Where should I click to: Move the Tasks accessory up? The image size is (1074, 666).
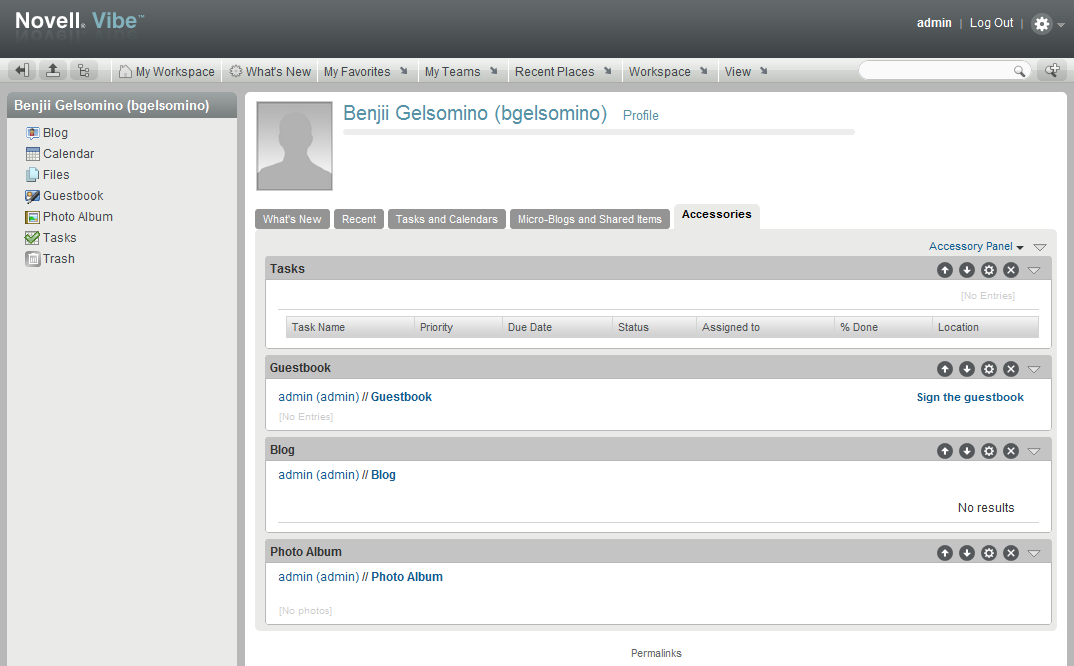[x=944, y=269]
